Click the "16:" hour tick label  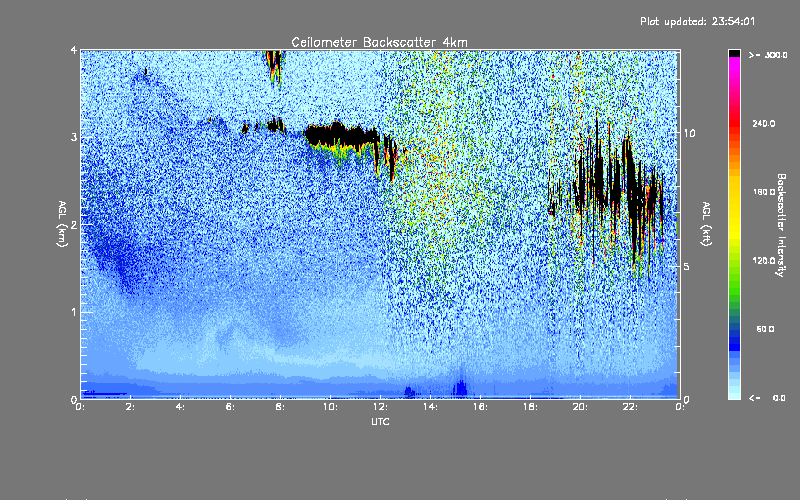[480, 407]
